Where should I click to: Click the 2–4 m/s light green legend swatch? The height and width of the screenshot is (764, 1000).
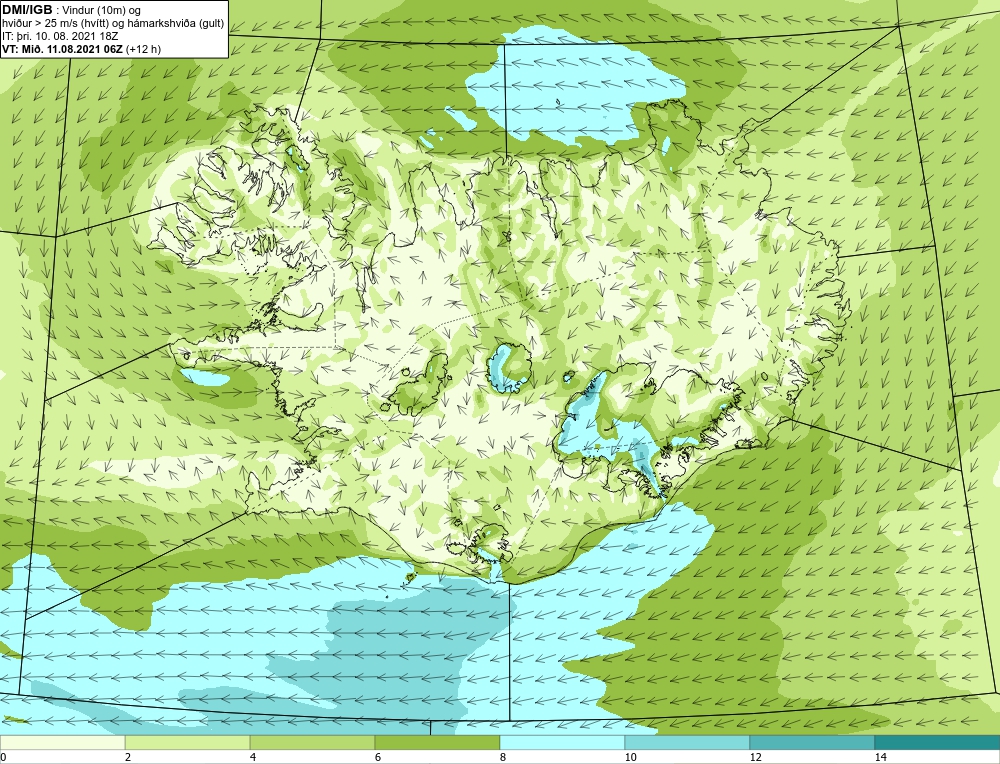tap(188, 742)
